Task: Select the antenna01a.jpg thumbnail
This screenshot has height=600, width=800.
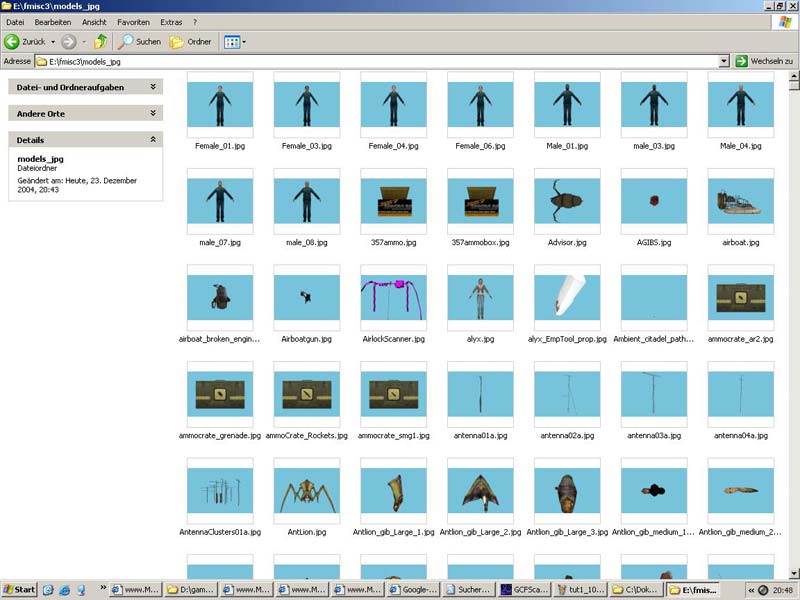Action: [480, 394]
